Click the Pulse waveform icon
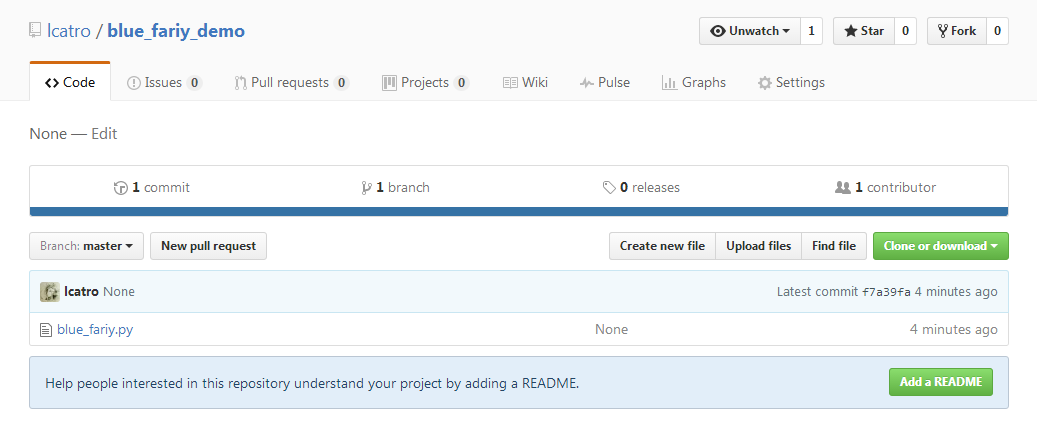Image resolution: width=1037 pixels, height=434 pixels. coord(587,83)
